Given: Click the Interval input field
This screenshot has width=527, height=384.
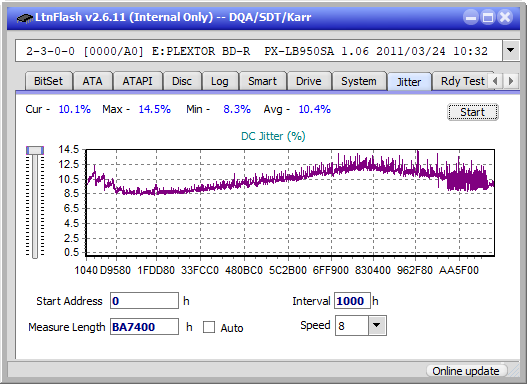Looking at the screenshot, I should click(352, 301).
